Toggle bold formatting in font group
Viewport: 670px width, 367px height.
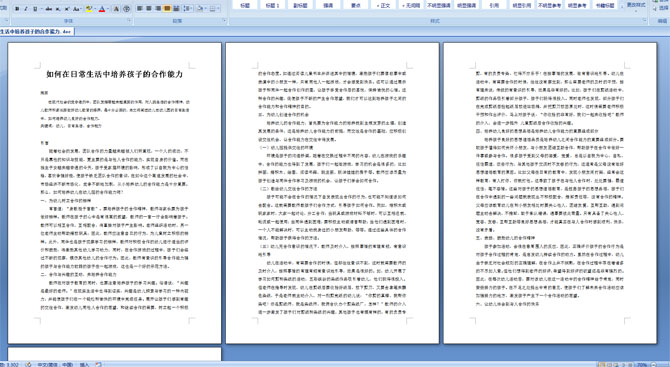click(17, 9)
